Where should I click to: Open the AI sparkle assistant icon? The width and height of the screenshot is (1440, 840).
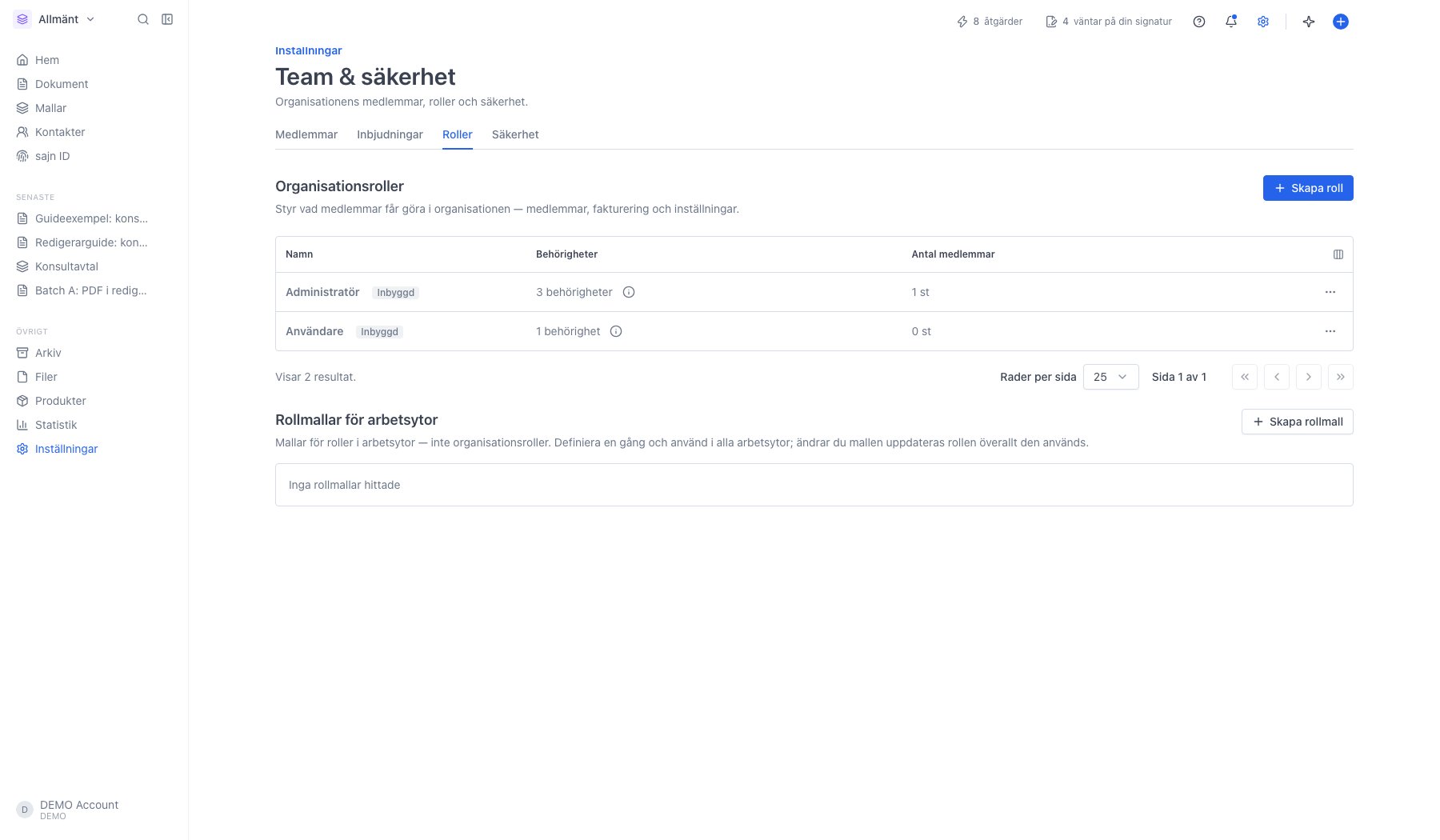tap(1309, 22)
